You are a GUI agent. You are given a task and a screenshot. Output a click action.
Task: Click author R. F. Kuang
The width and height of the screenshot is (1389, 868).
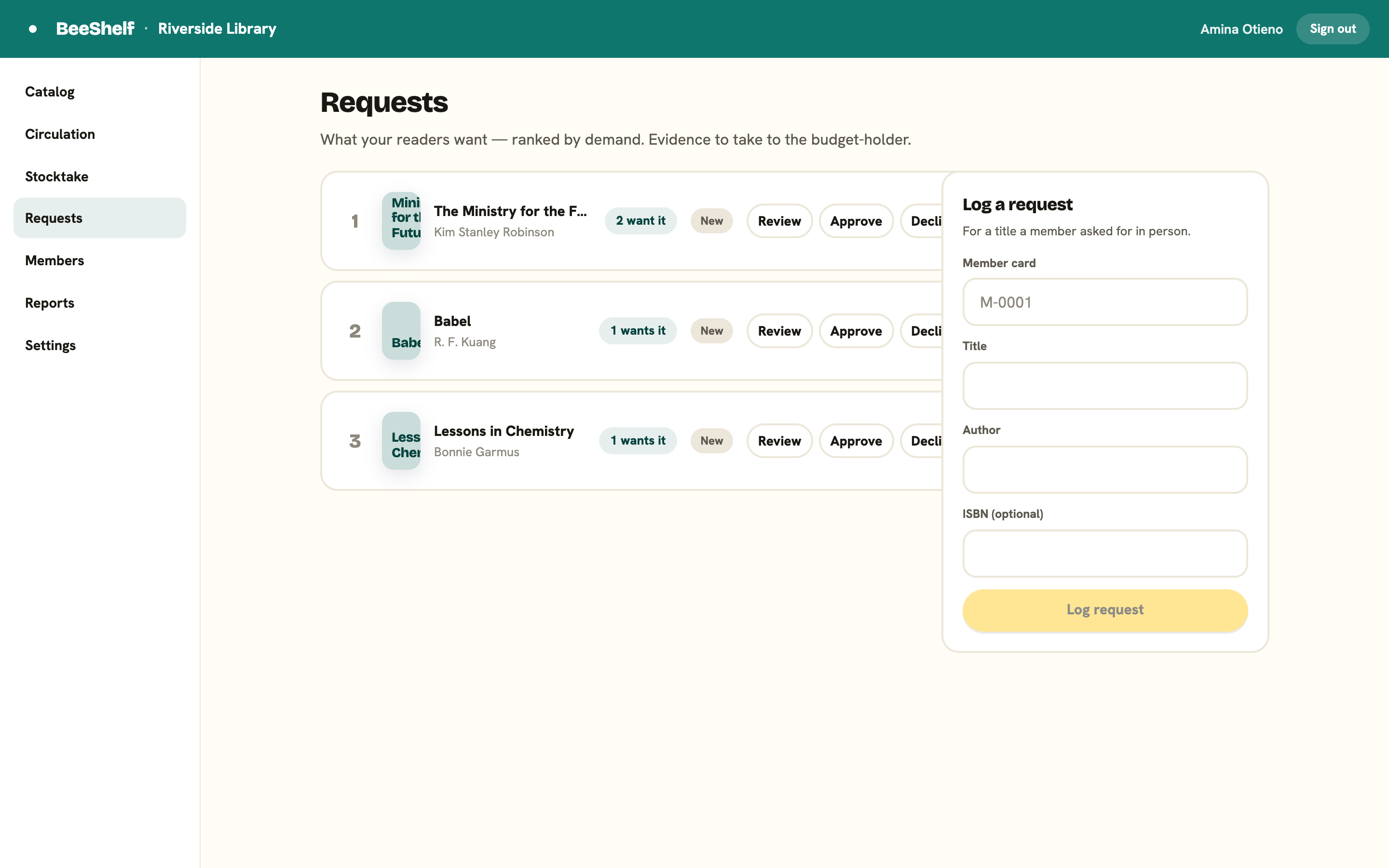click(465, 342)
